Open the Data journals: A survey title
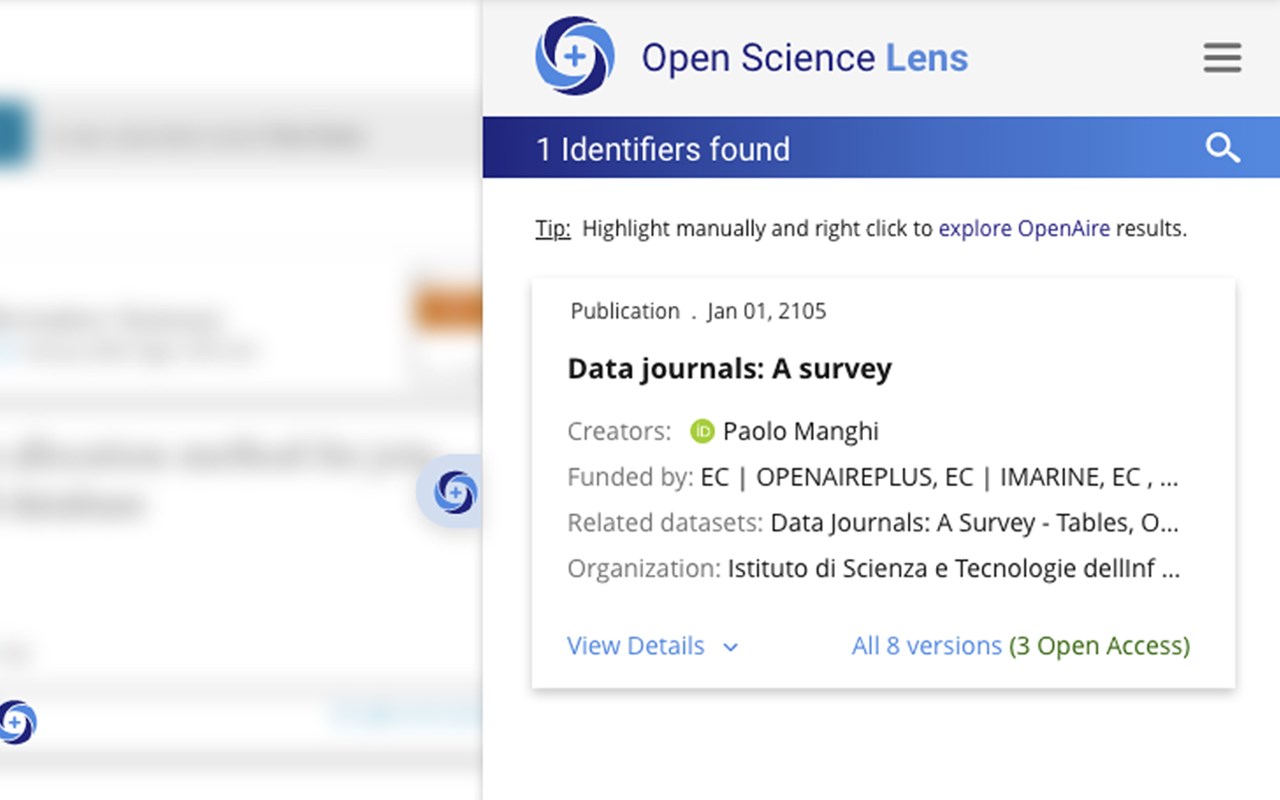The height and width of the screenshot is (800, 1280). (729, 368)
